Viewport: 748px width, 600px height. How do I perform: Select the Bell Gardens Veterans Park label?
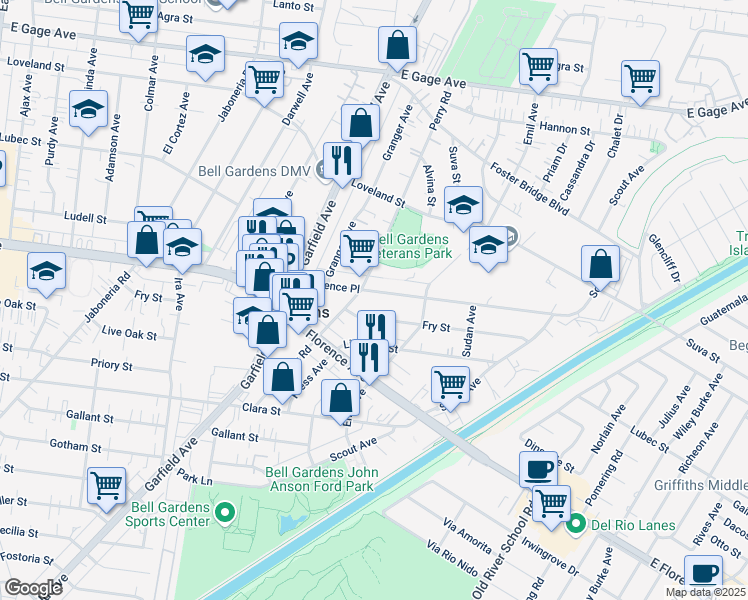click(415, 246)
